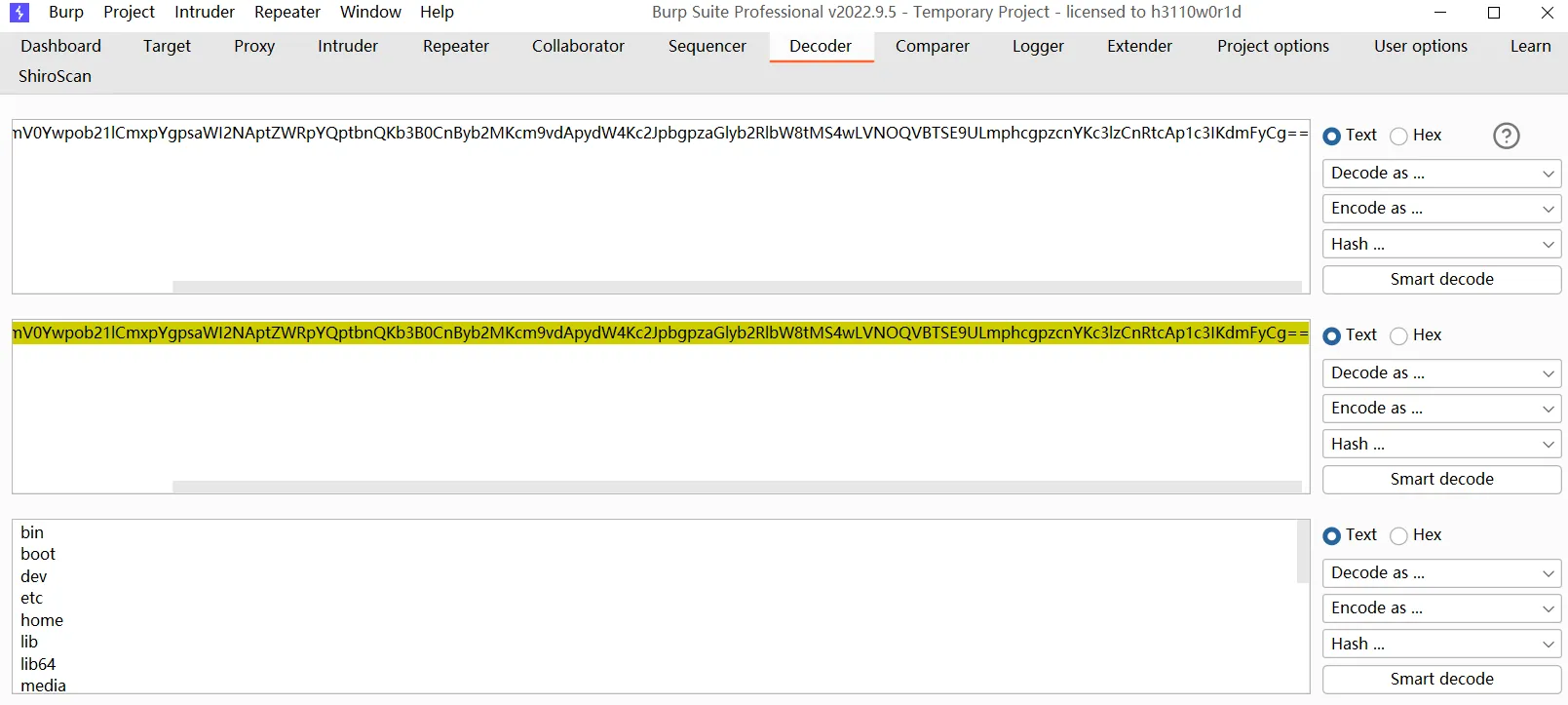Screen dimensions: 1568x705
Task: Close the Burp Suite window
Action: pos(1547,13)
